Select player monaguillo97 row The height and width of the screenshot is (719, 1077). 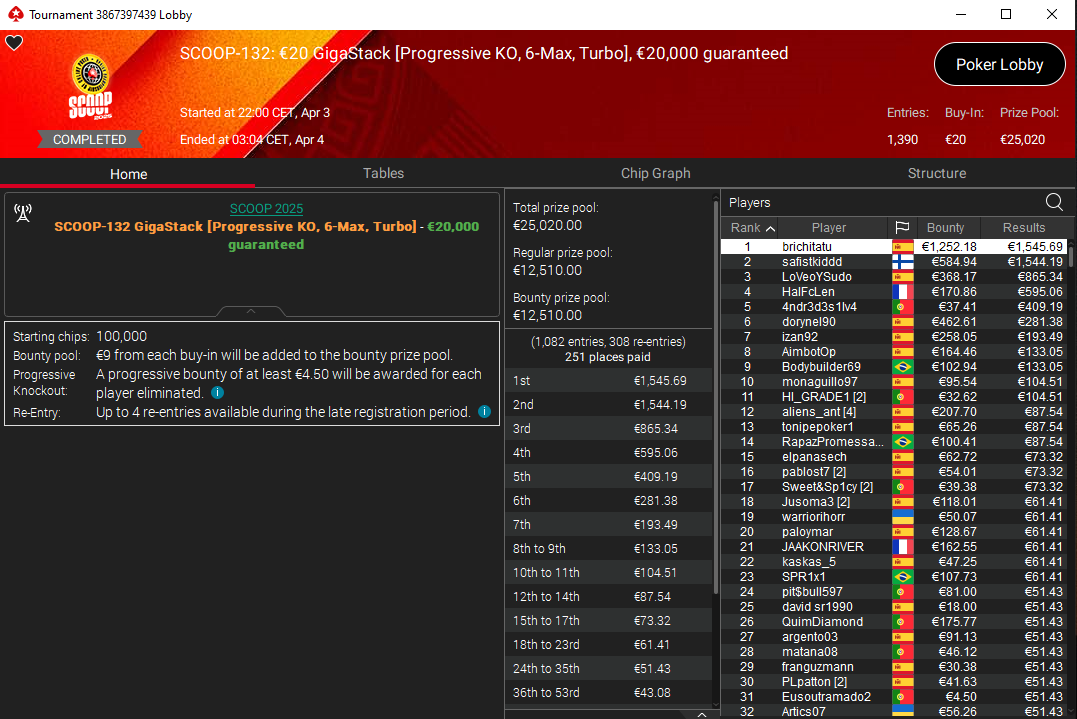pos(894,382)
